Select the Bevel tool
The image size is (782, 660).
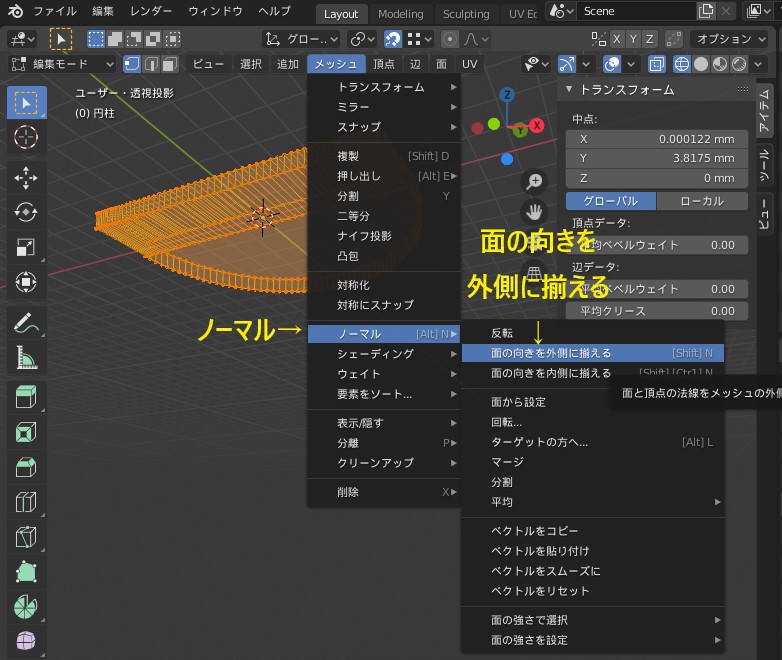click(26, 467)
